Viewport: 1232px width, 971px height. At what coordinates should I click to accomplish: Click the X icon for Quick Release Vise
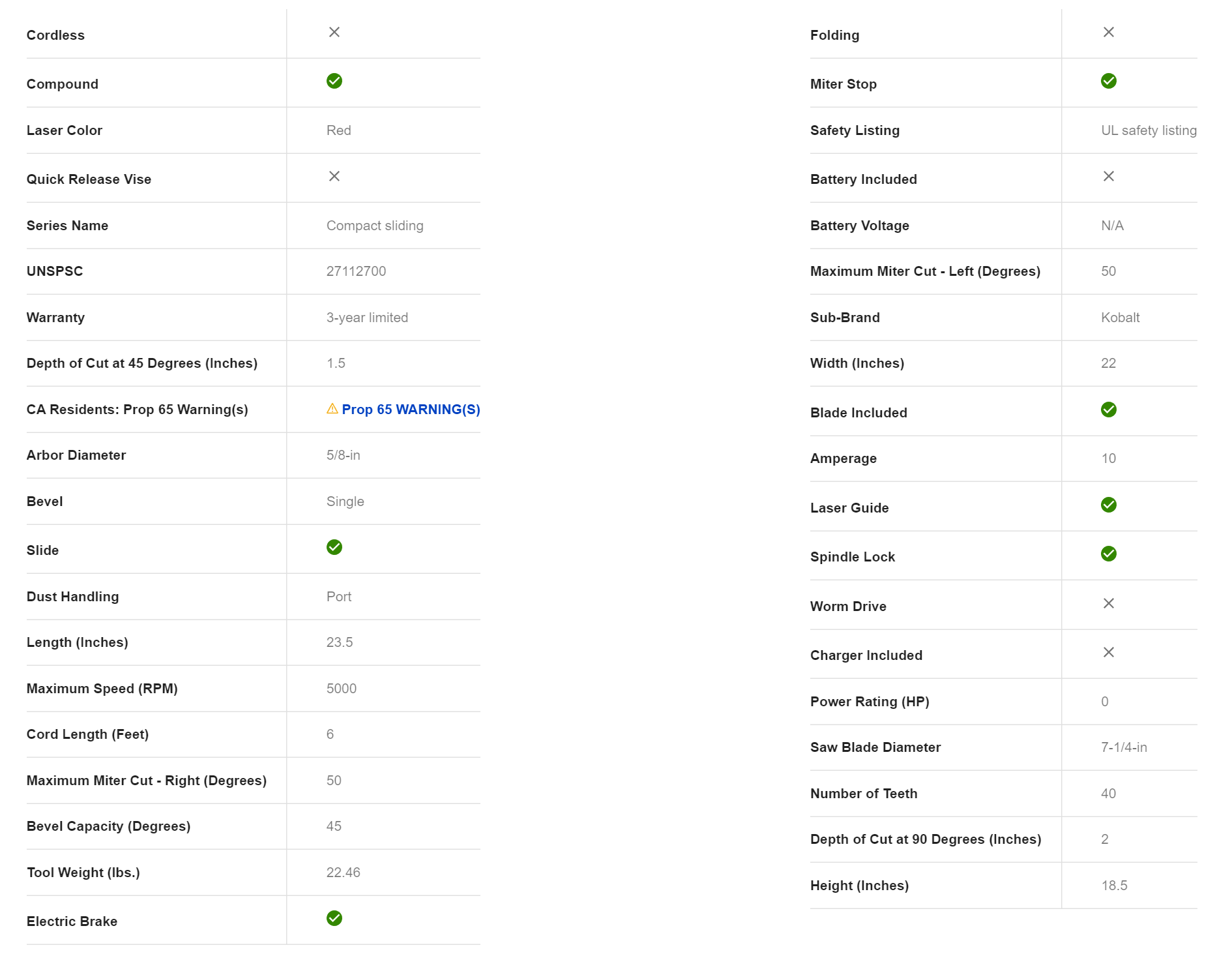[334, 176]
